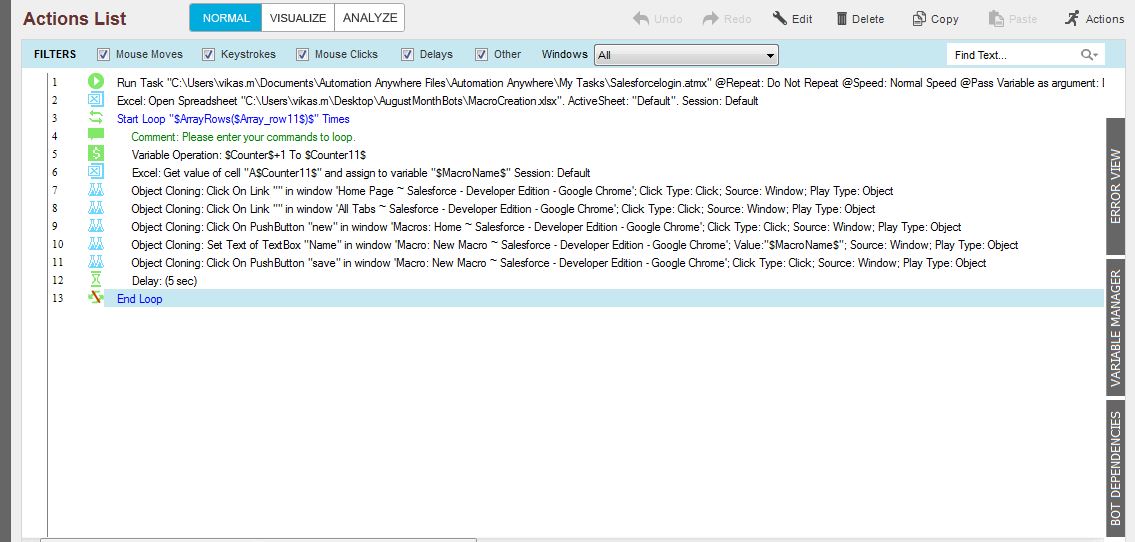Viewport: 1135px width, 542px height.
Task: Open the Windows filter dropdown showing All
Action: (x=686, y=55)
